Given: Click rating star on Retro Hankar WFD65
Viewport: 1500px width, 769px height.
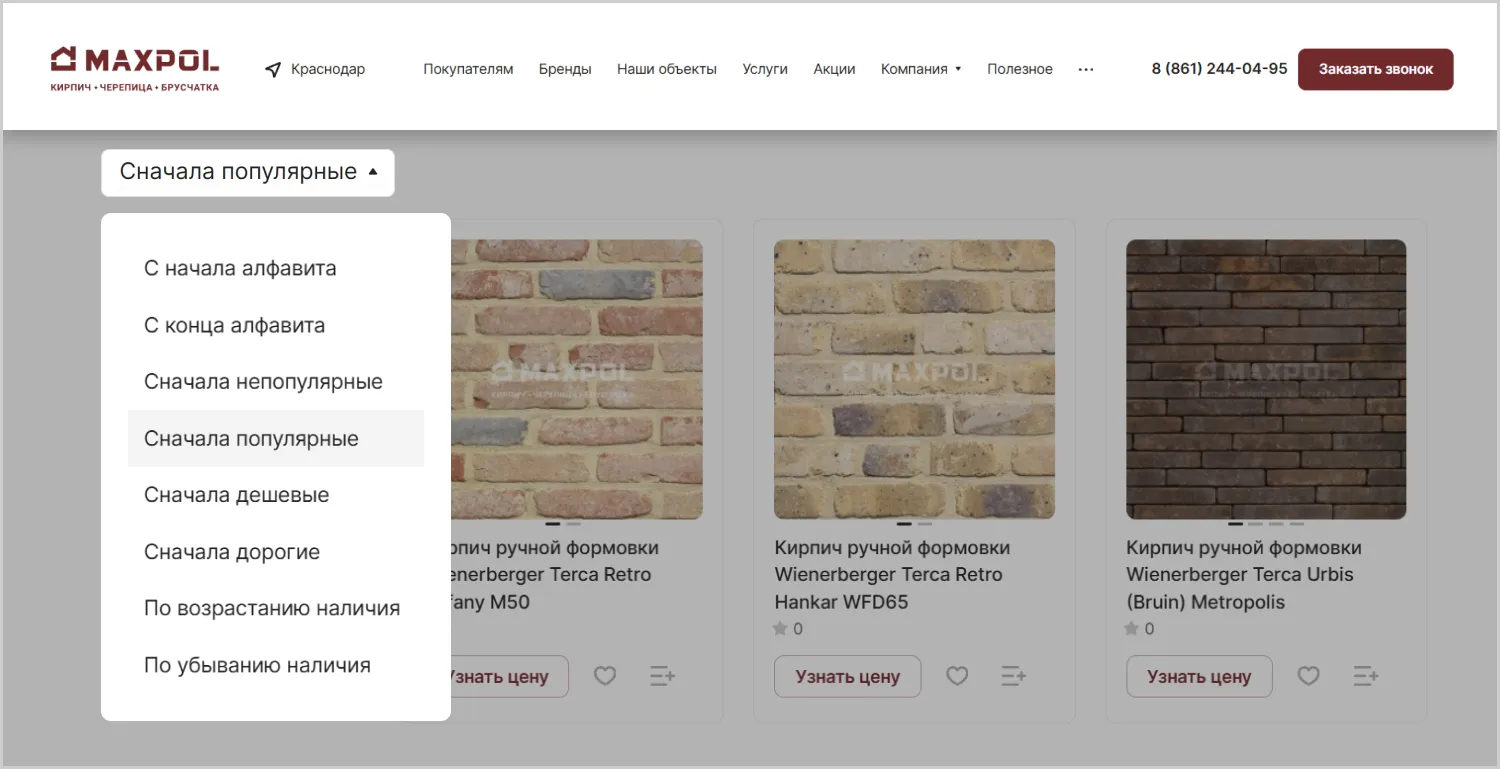Looking at the screenshot, I should pos(781,629).
